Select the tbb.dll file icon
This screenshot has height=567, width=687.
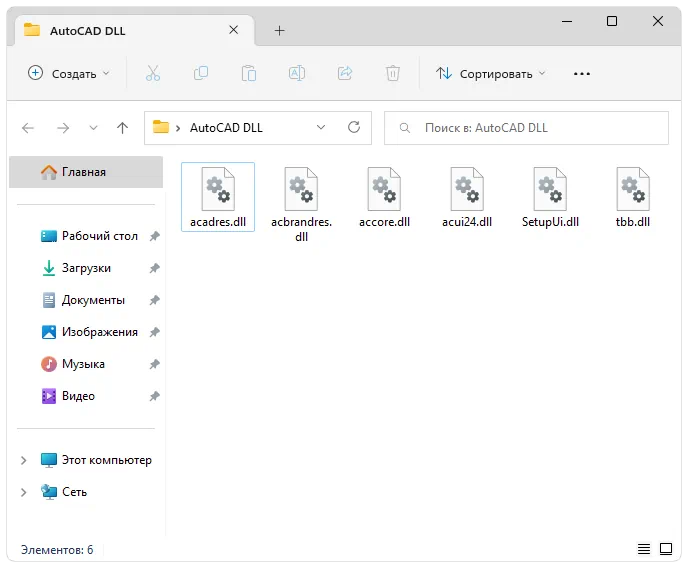(x=633, y=189)
